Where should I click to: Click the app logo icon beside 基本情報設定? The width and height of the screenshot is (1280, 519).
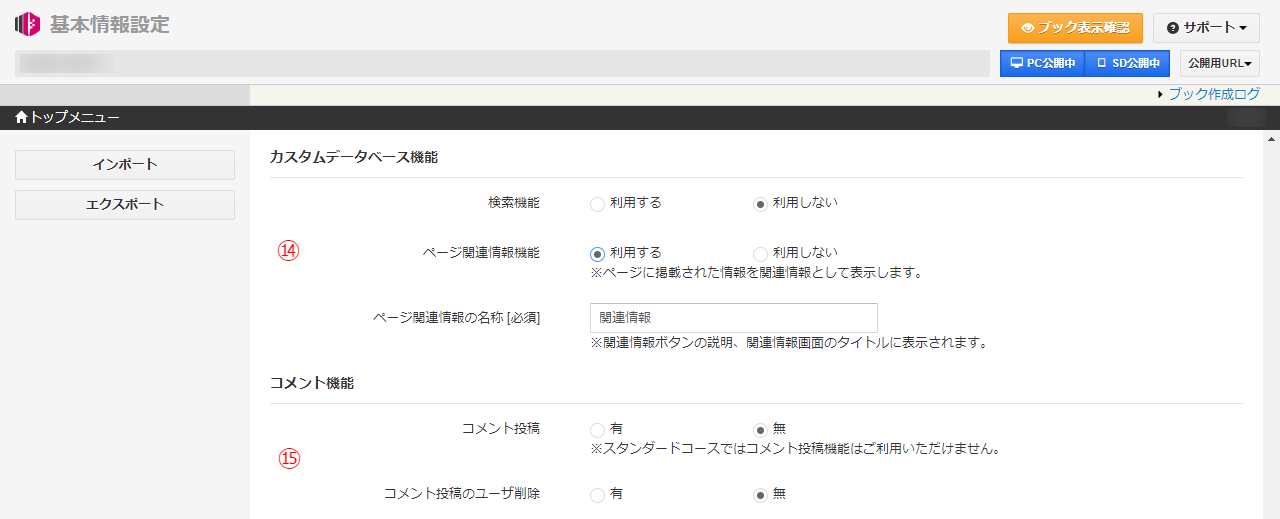(27, 24)
